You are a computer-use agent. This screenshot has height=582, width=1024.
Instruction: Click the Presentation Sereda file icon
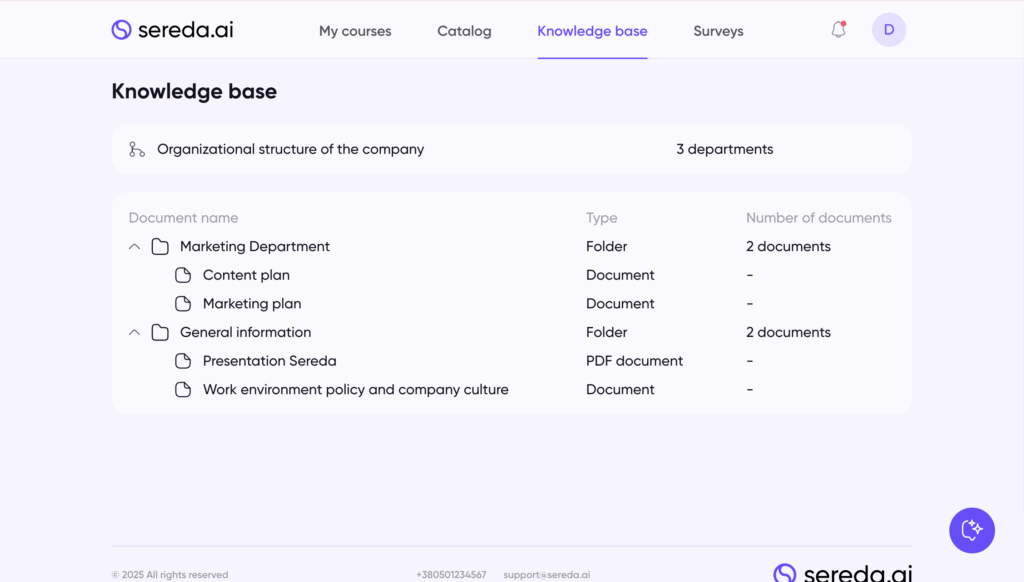[x=183, y=361]
